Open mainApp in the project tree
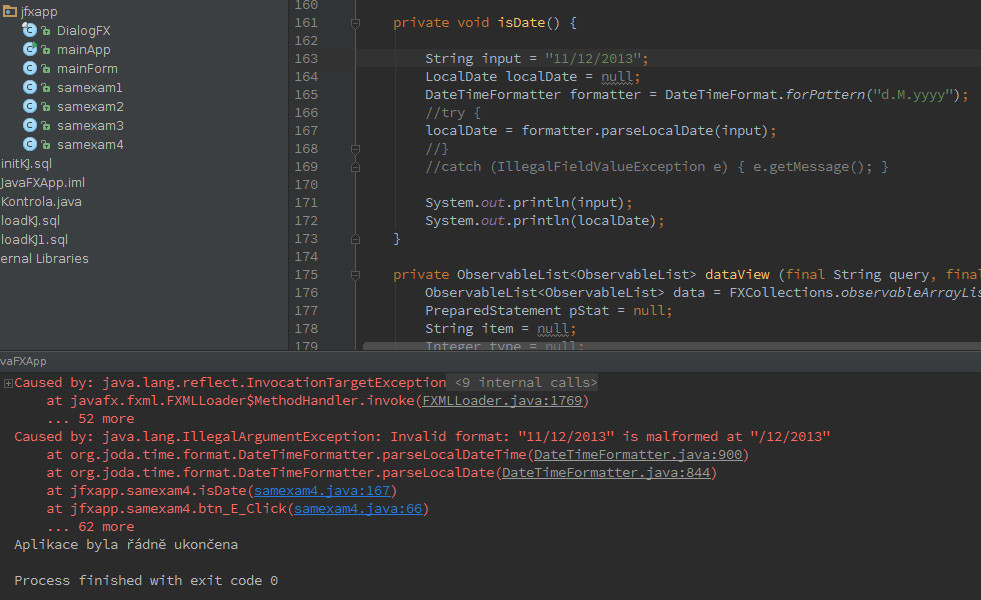Viewport: 981px width, 600px height. click(x=83, y=49)
